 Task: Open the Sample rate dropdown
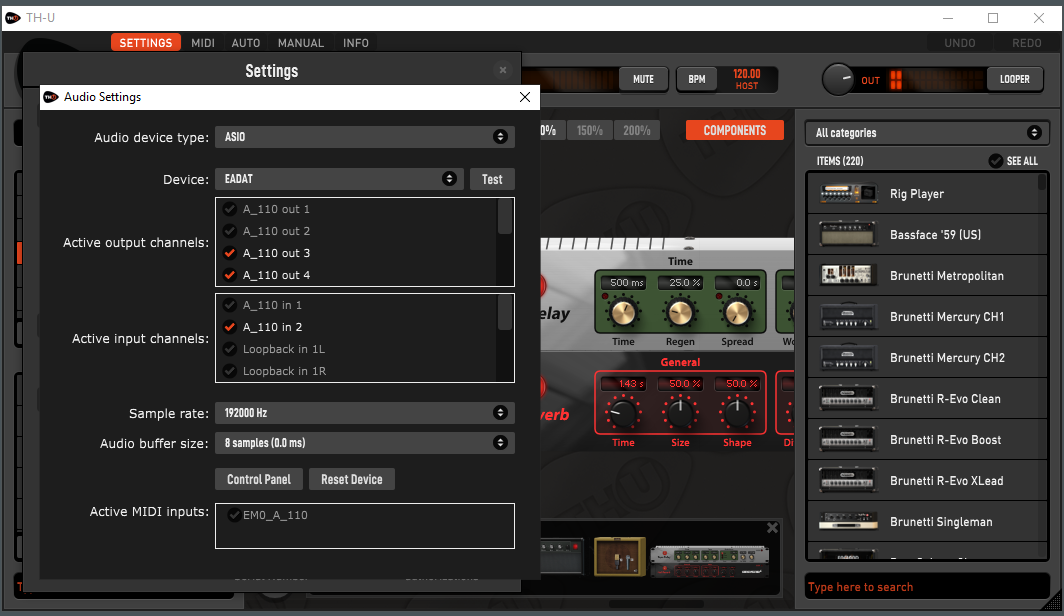364,412
